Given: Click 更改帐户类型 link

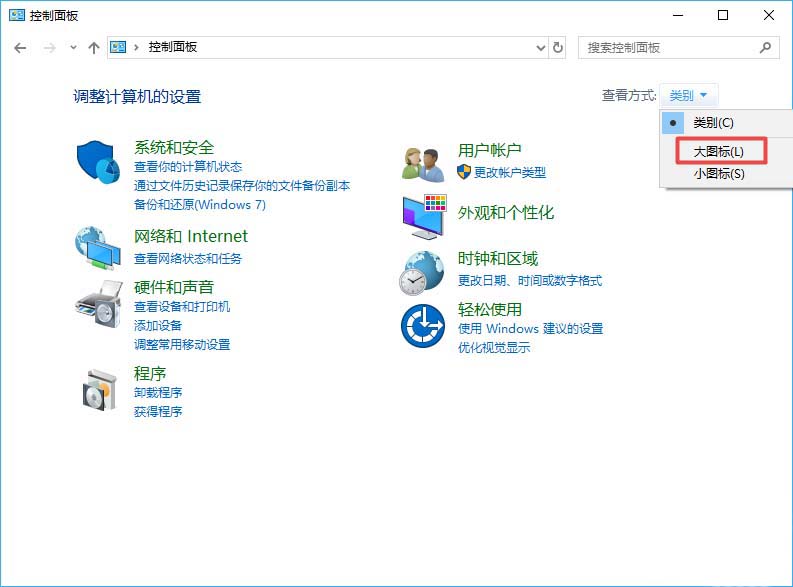Looking at the screenshot, I should coord(510,172).
